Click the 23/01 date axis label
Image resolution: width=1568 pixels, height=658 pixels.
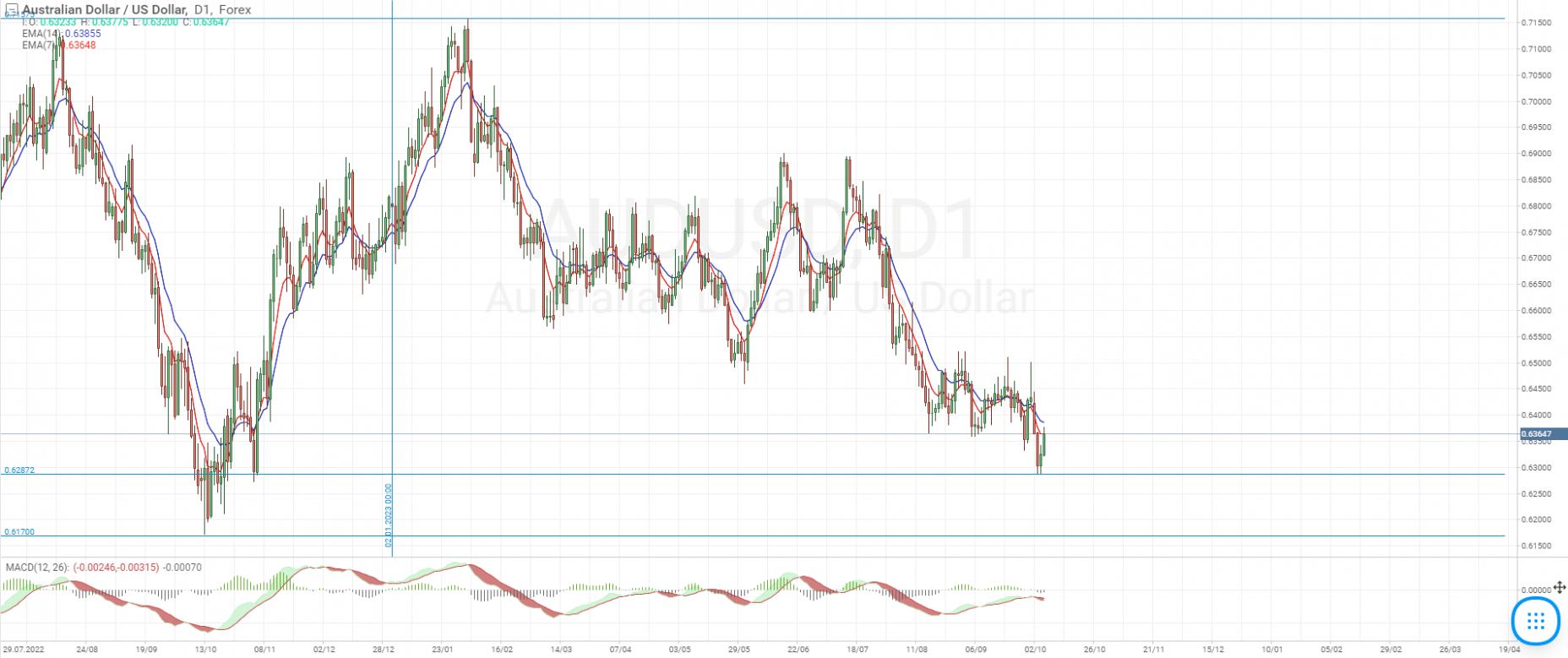click(443, 650)
